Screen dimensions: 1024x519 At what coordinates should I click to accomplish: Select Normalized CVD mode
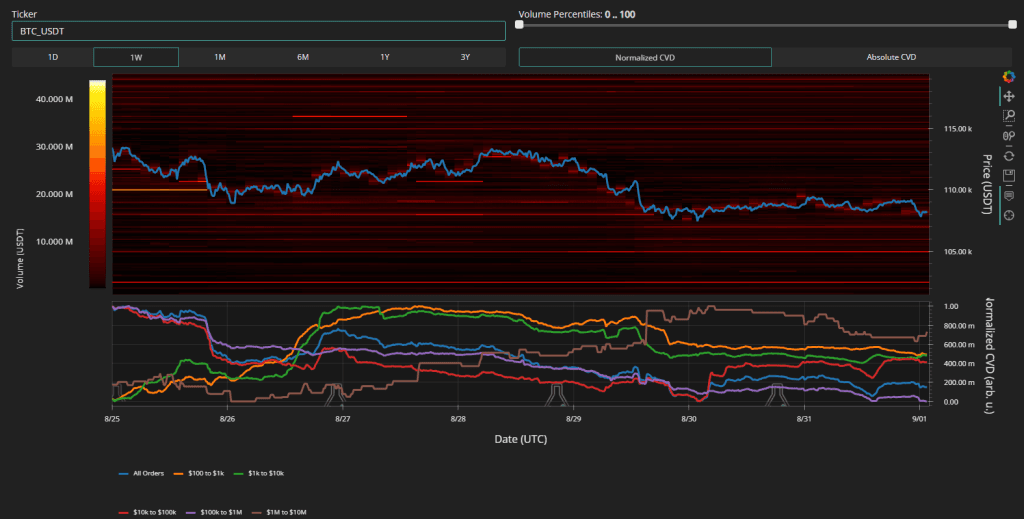pyautogui.click(x=643, y=57)
